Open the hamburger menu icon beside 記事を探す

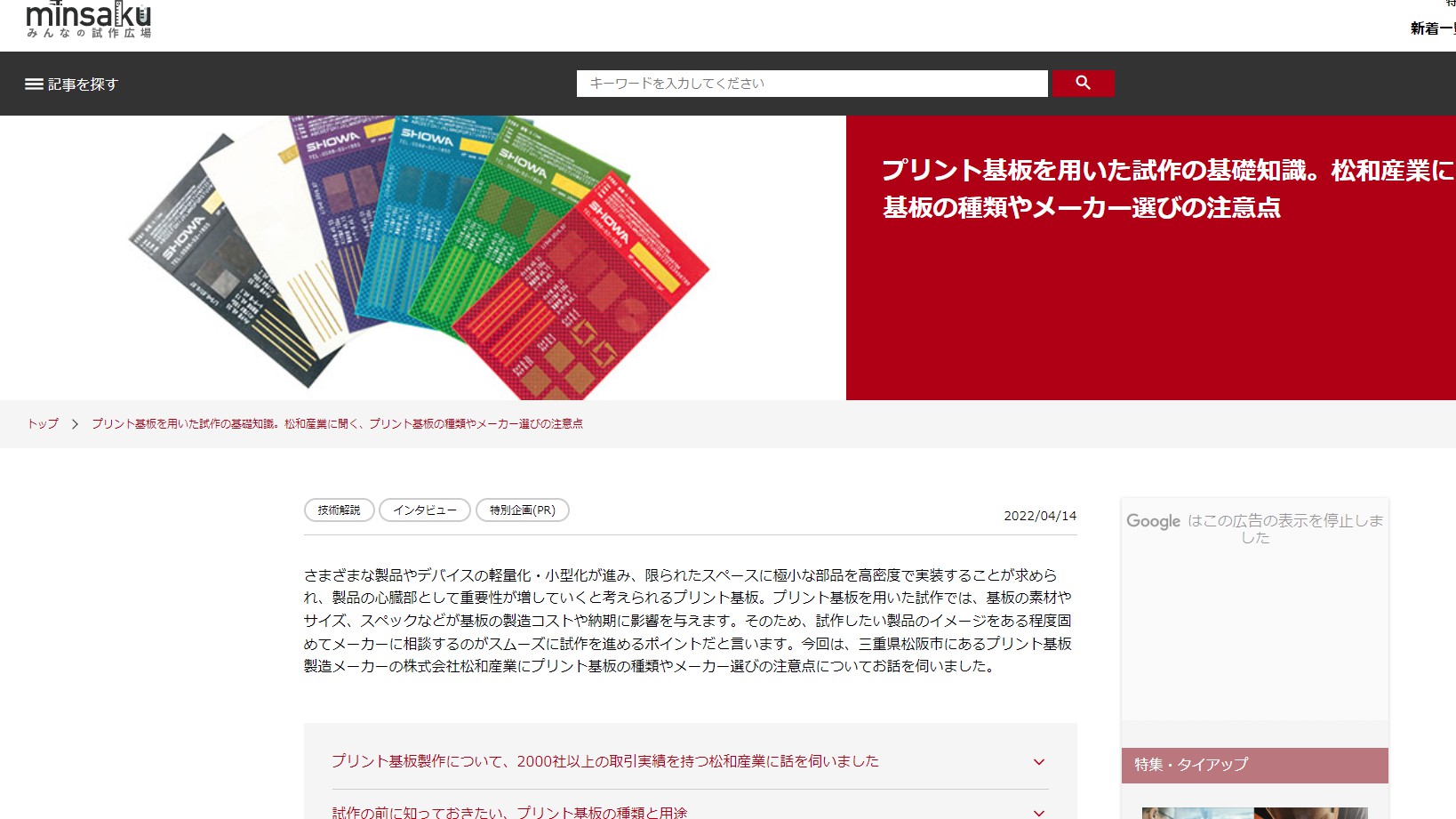coord(34,84)
